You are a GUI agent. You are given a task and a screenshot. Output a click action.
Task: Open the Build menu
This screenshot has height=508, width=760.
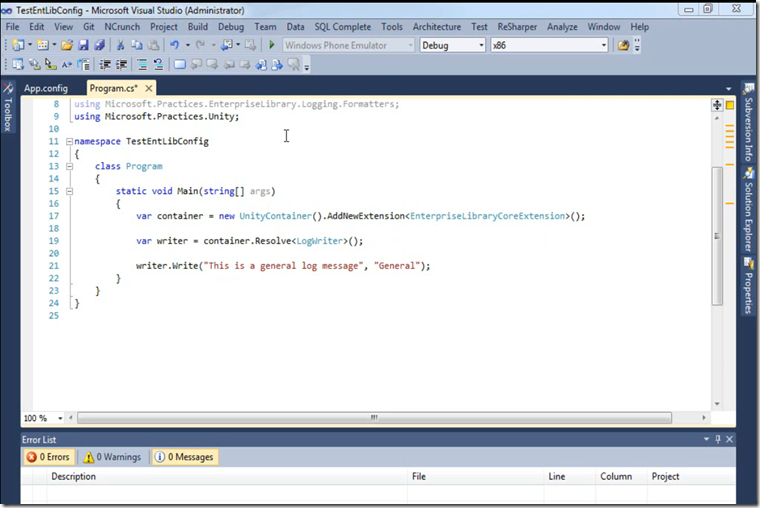(x=198, y=27)
